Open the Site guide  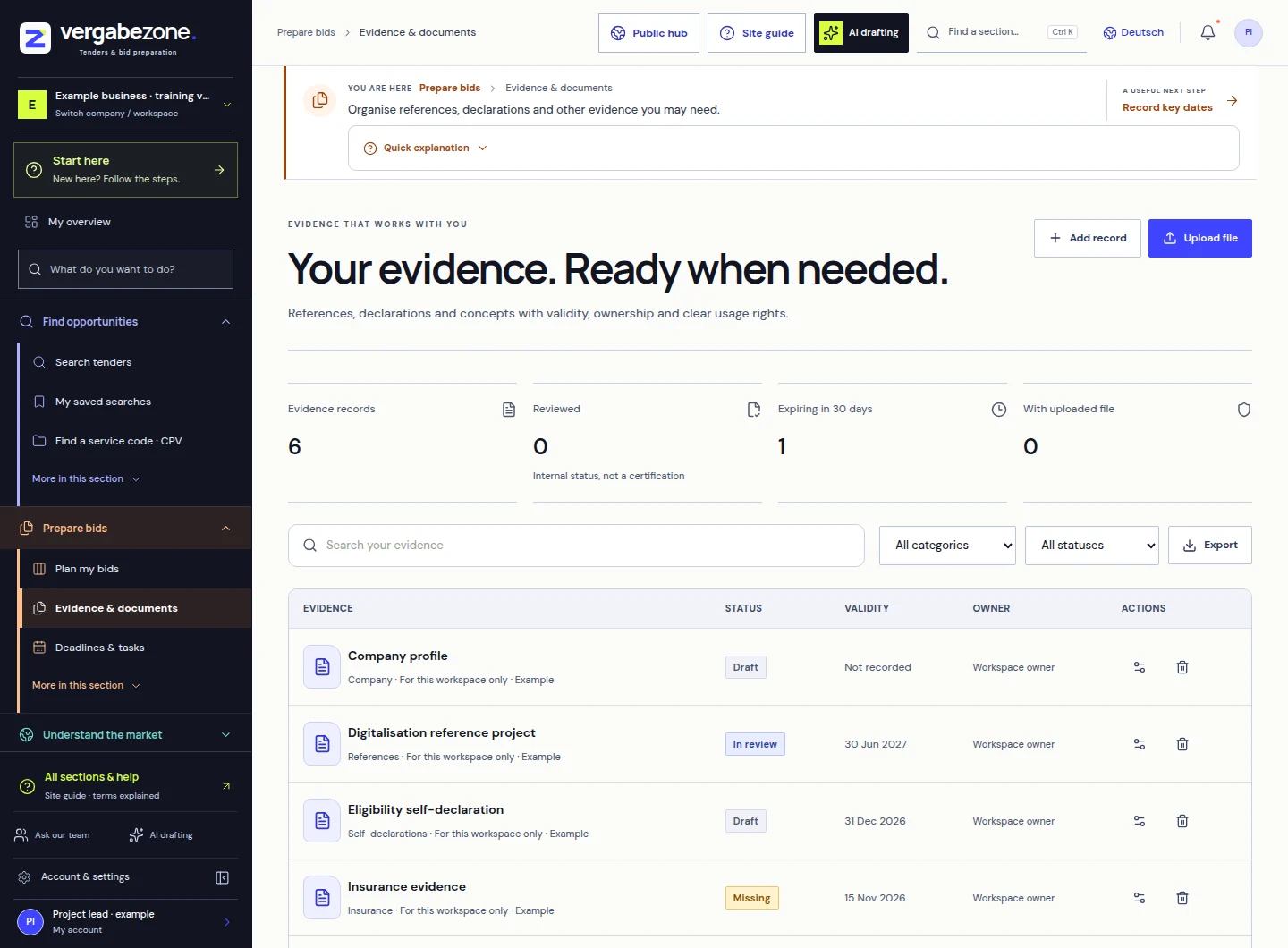coord(757,33)
